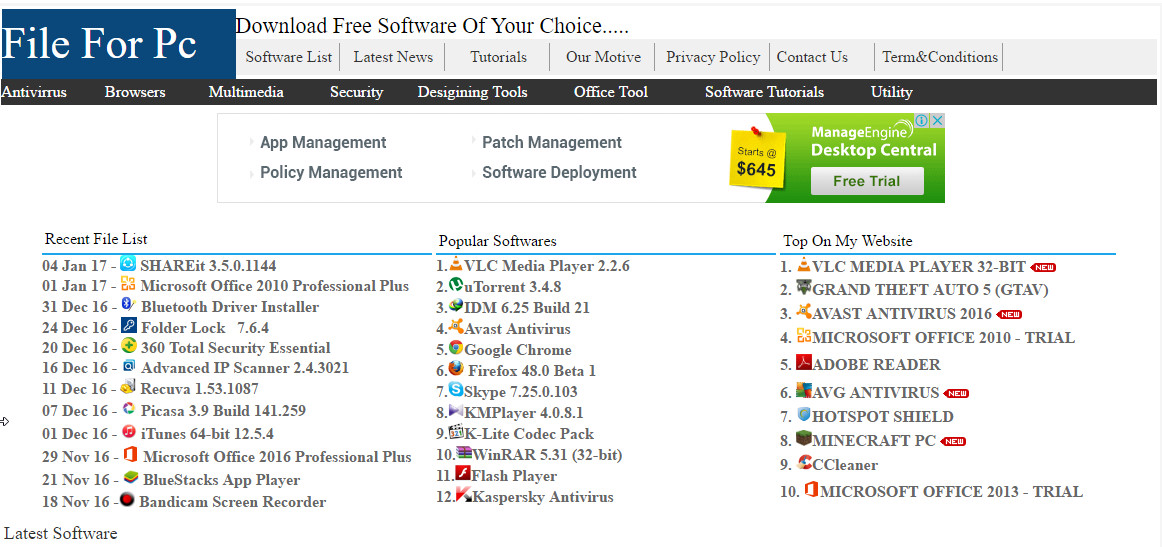1162x547 pixels.
Task: Click the AdChoices info icon on ad
Action: pyautogui.click(x=923, y=120)
